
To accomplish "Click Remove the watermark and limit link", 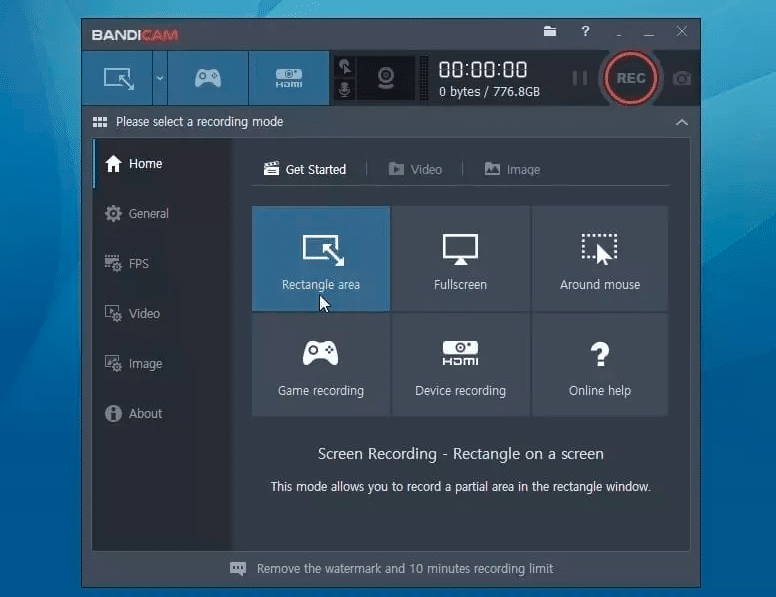I will pyautogui.click(x=404, y=568).
